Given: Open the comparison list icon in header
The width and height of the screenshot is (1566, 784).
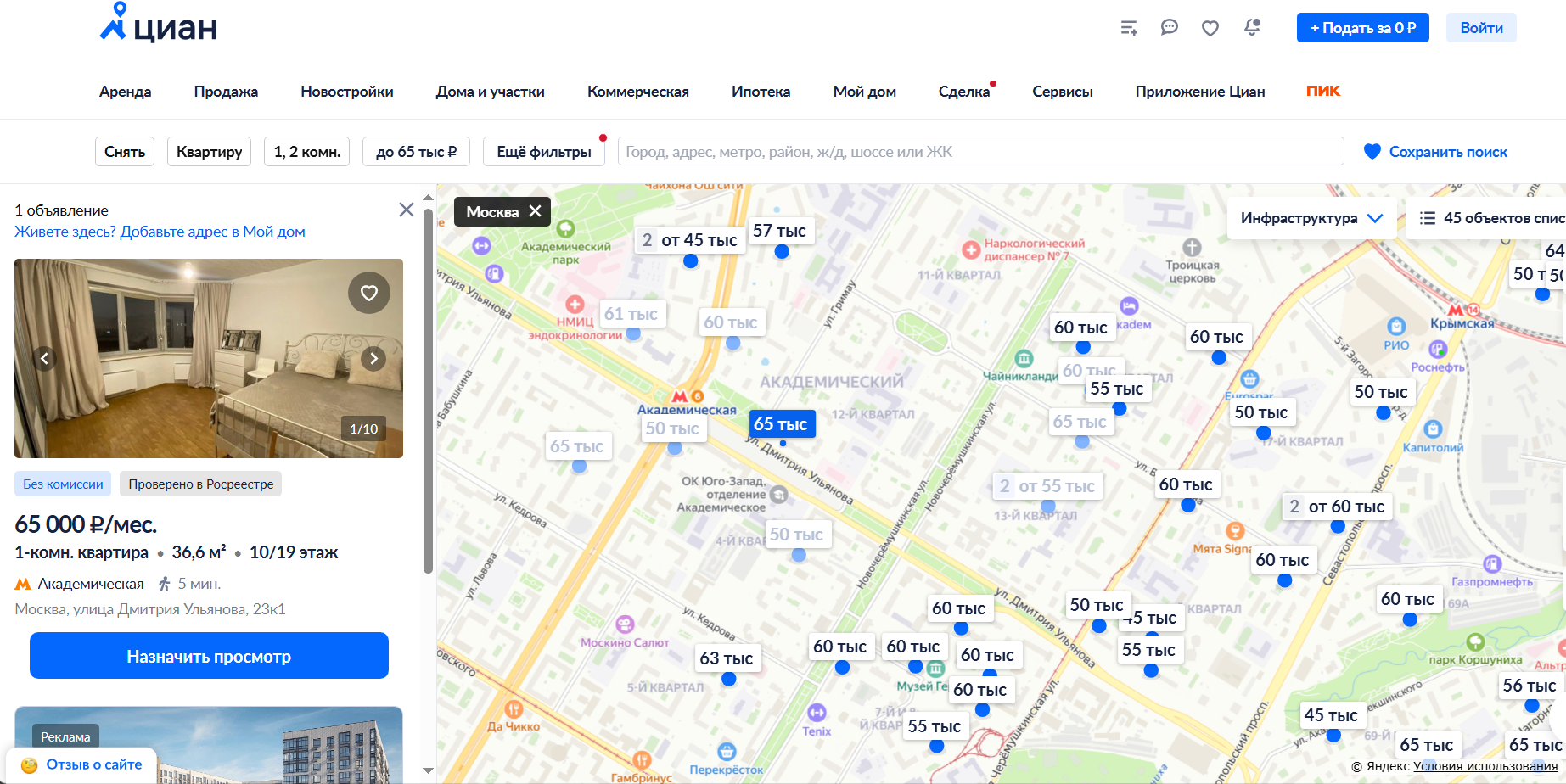Looking at the screenshot, I should coord(1129,28).
